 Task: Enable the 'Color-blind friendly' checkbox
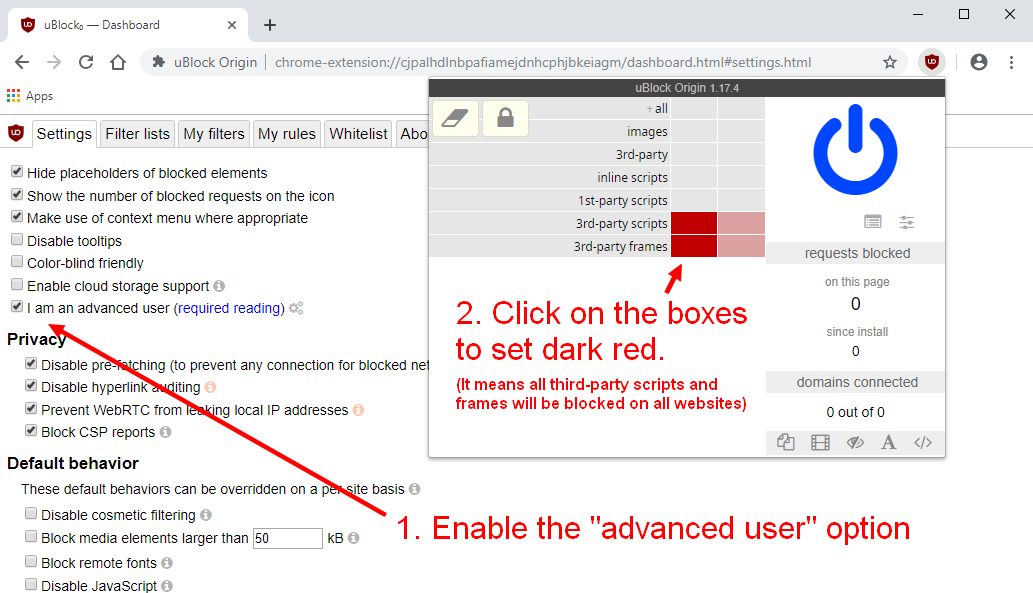click(x=16, y=263)
